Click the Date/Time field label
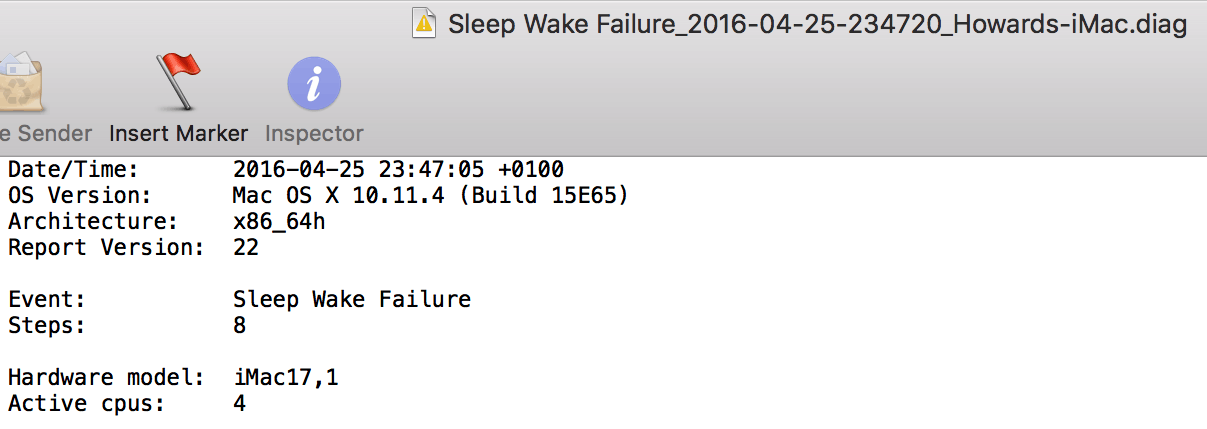The width and height of the screenshot is (1207, 429). [x=73, y=169]
